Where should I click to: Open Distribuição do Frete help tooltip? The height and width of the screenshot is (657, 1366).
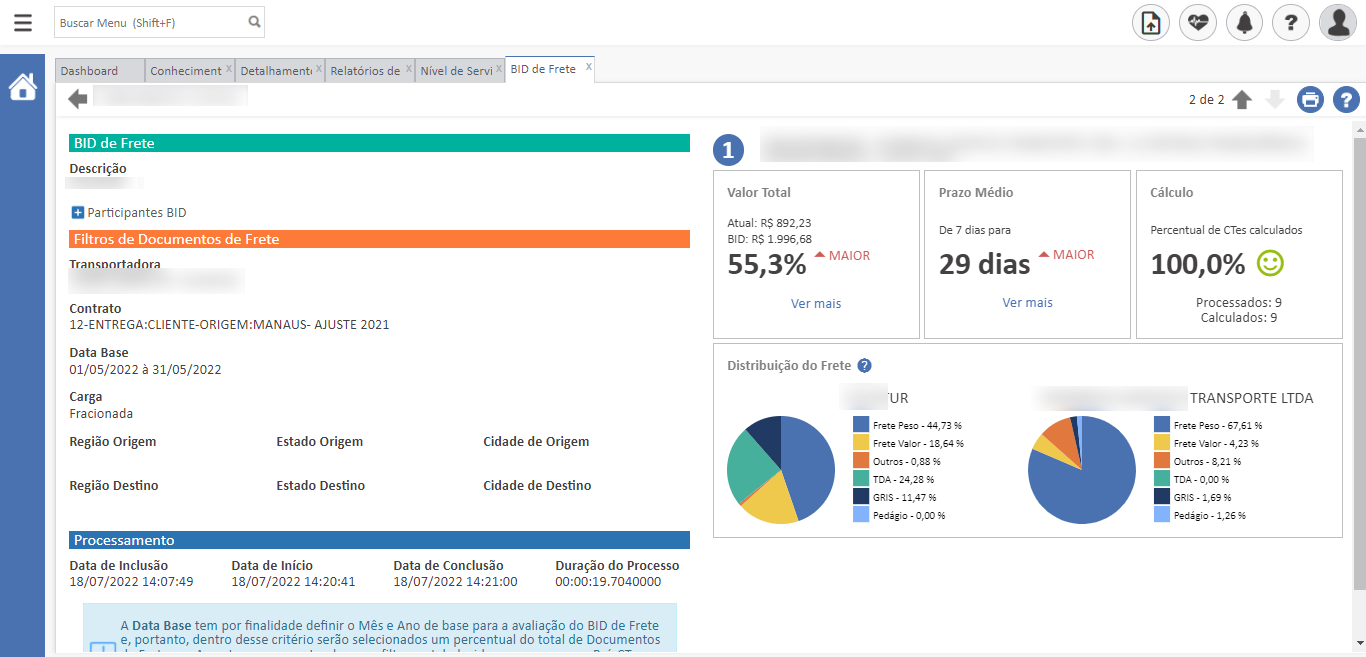tap(865, 366)
